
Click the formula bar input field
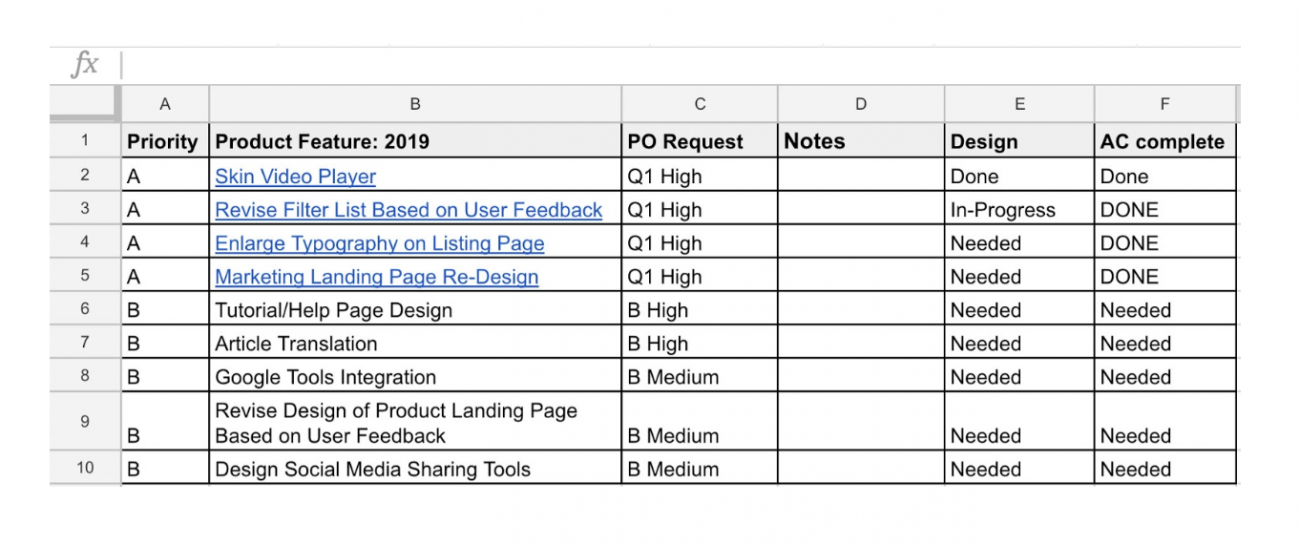(x=680, y=65)
